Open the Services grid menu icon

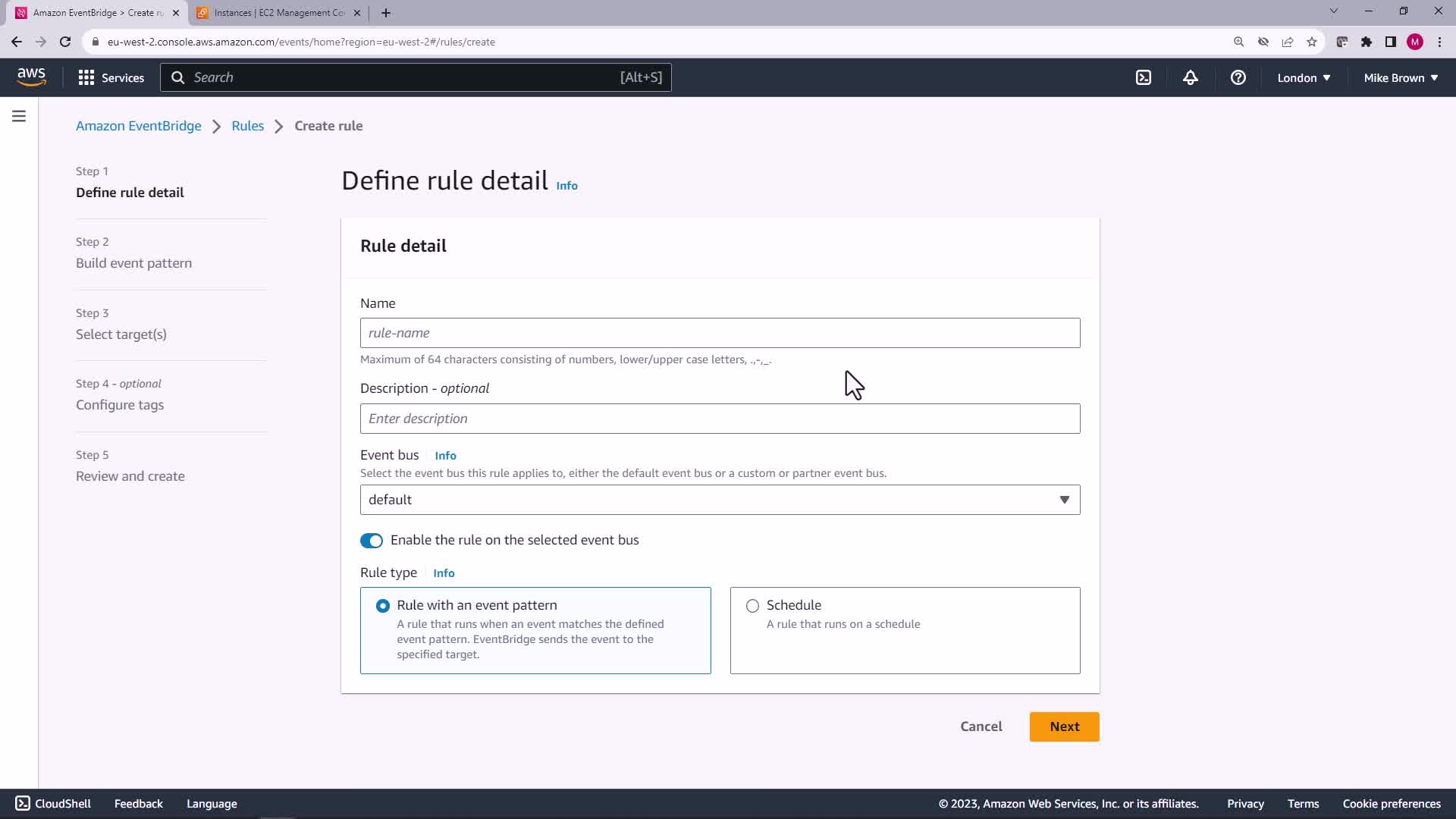86,77
